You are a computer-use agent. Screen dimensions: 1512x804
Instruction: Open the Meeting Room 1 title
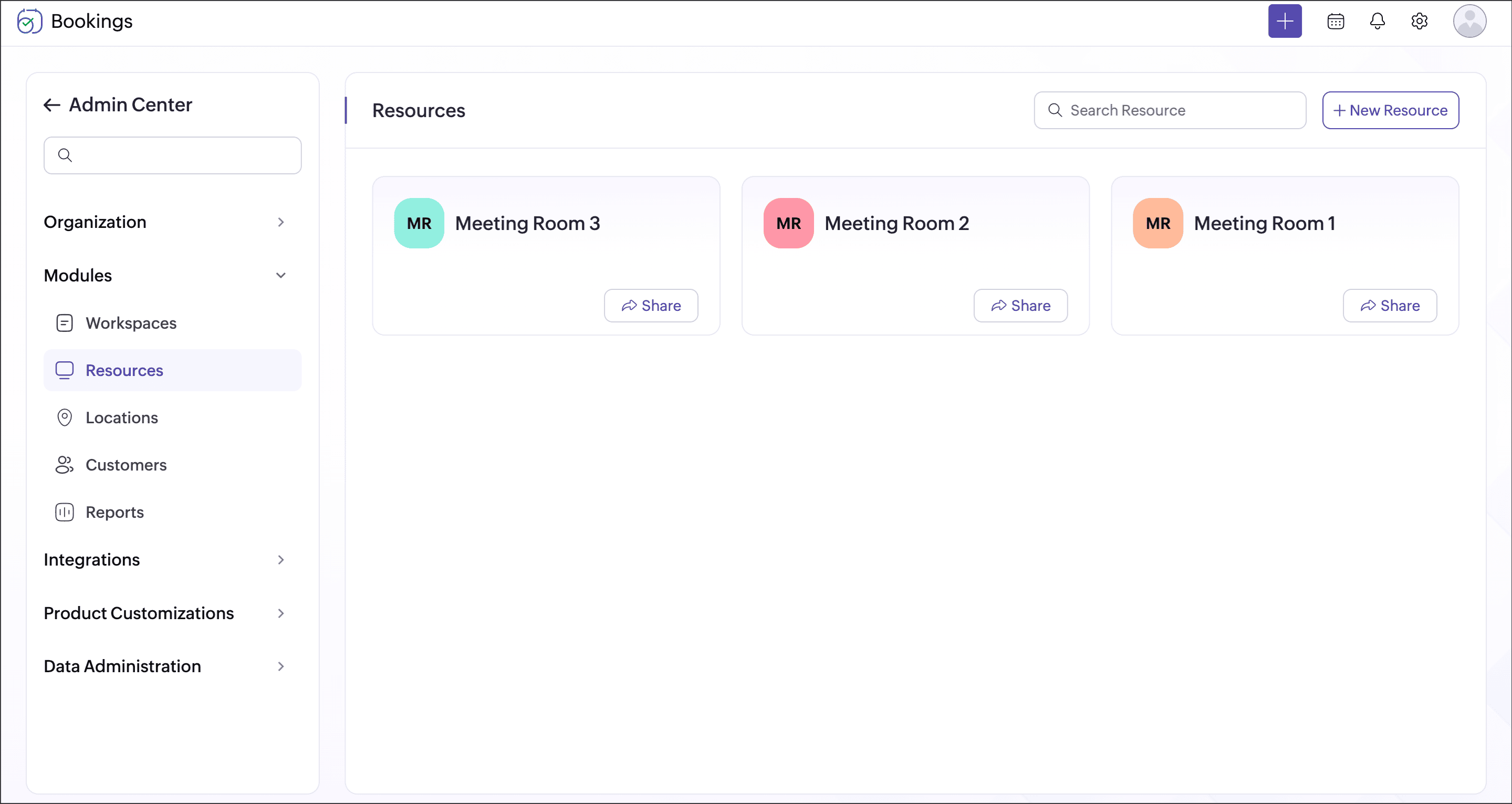click(1264, 224)
